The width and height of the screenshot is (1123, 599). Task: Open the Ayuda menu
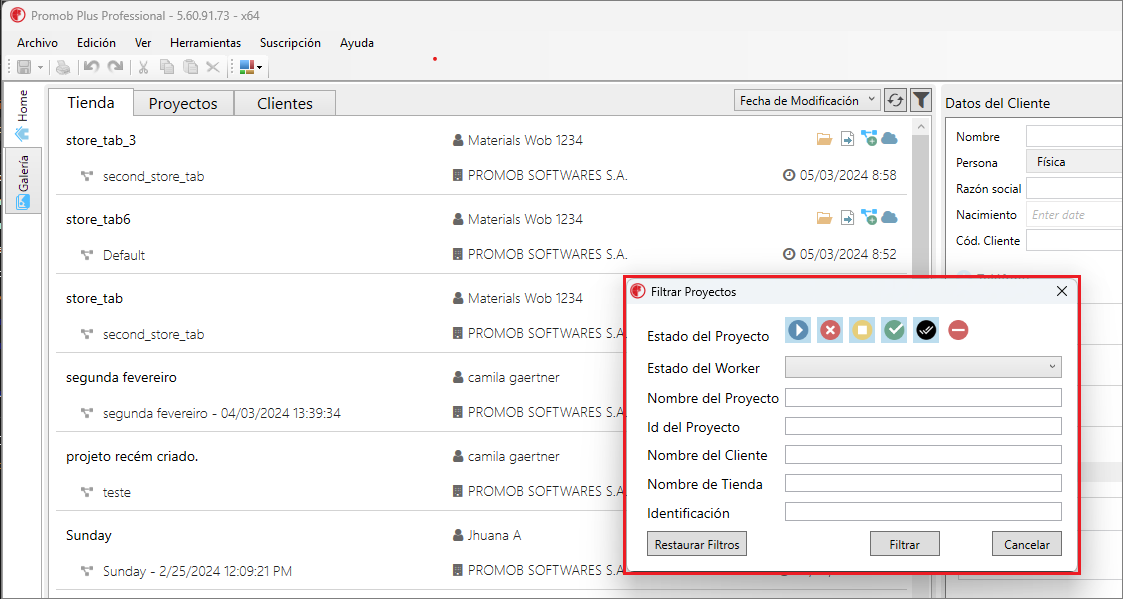point(357,43)
